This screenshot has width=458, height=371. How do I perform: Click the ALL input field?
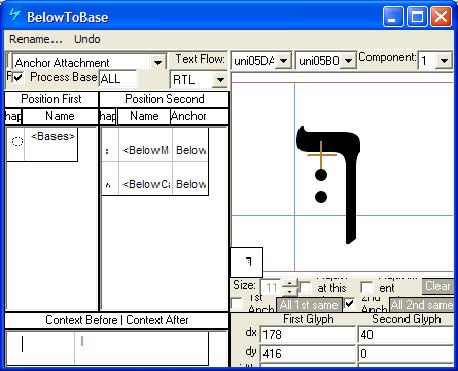pos(118,79)
